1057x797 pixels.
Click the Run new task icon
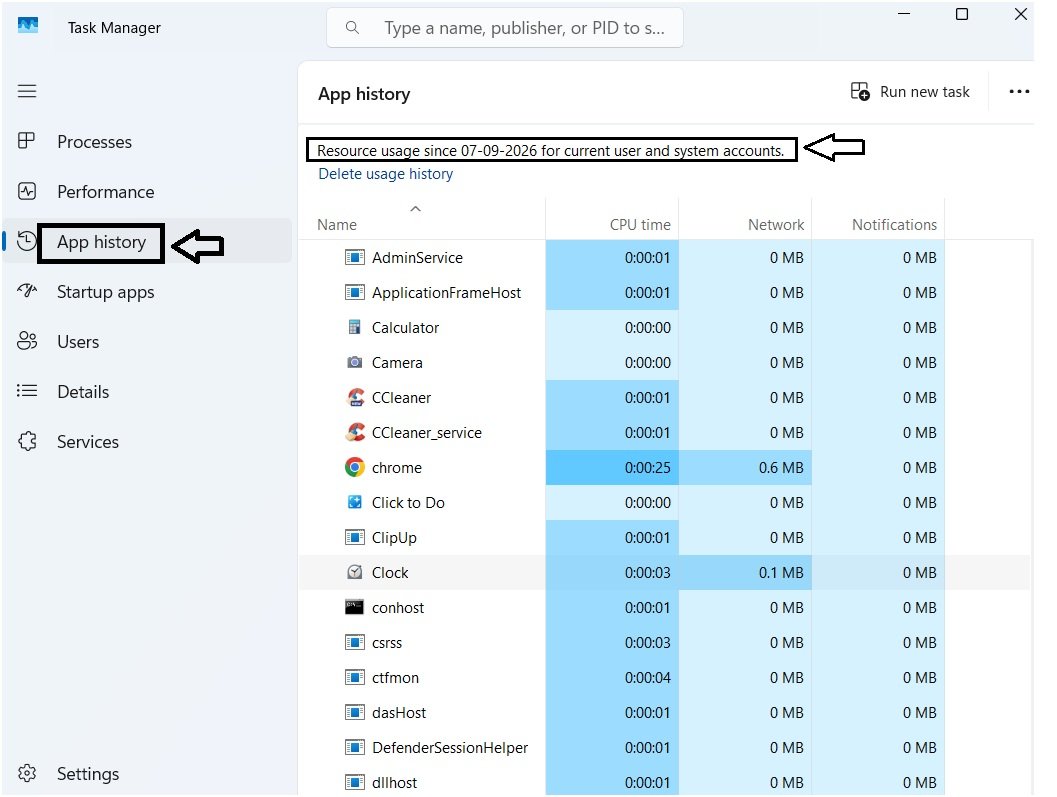(860, 91)
